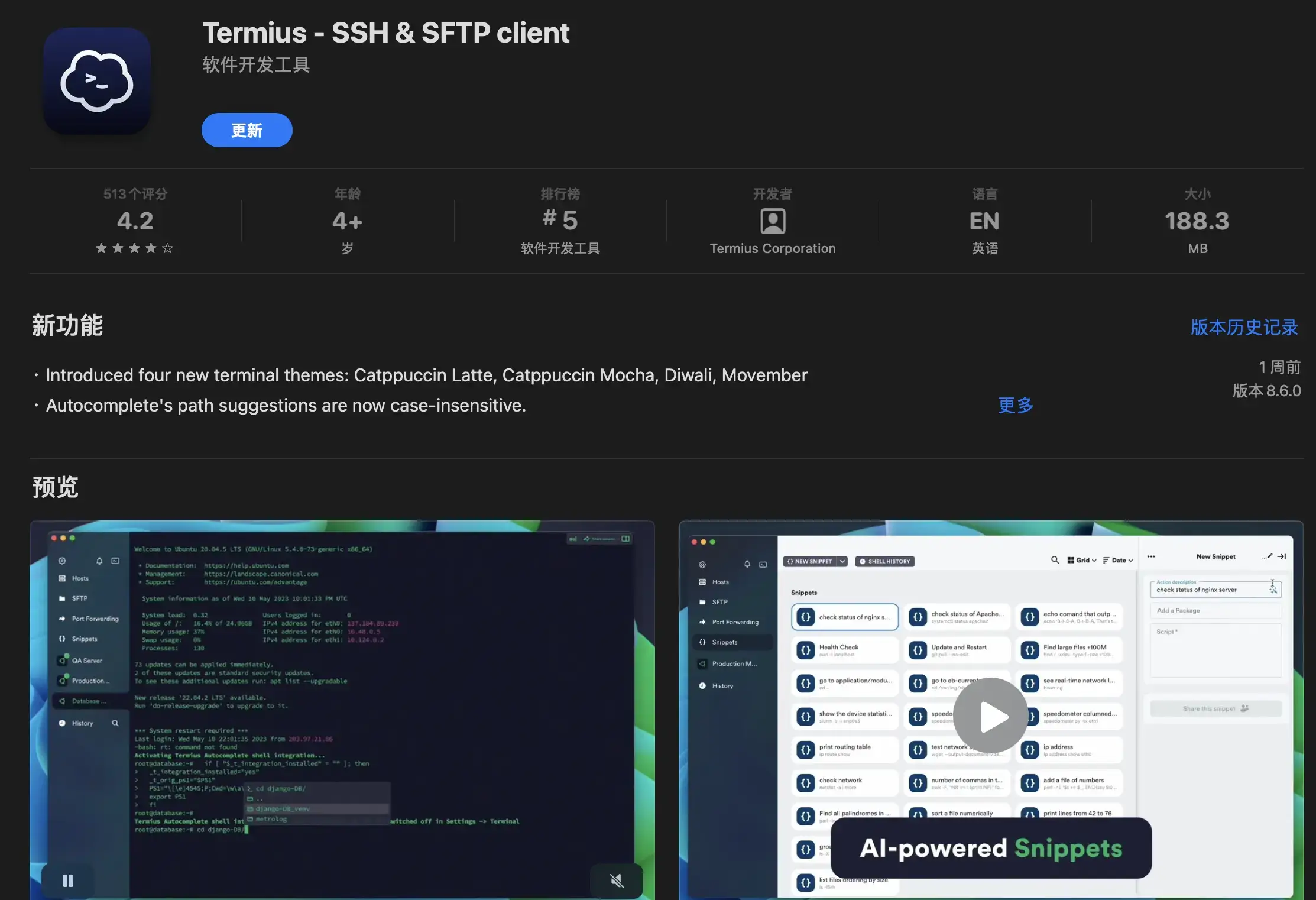Click the SHELL HISTORY button in preview

coord(884,561)
